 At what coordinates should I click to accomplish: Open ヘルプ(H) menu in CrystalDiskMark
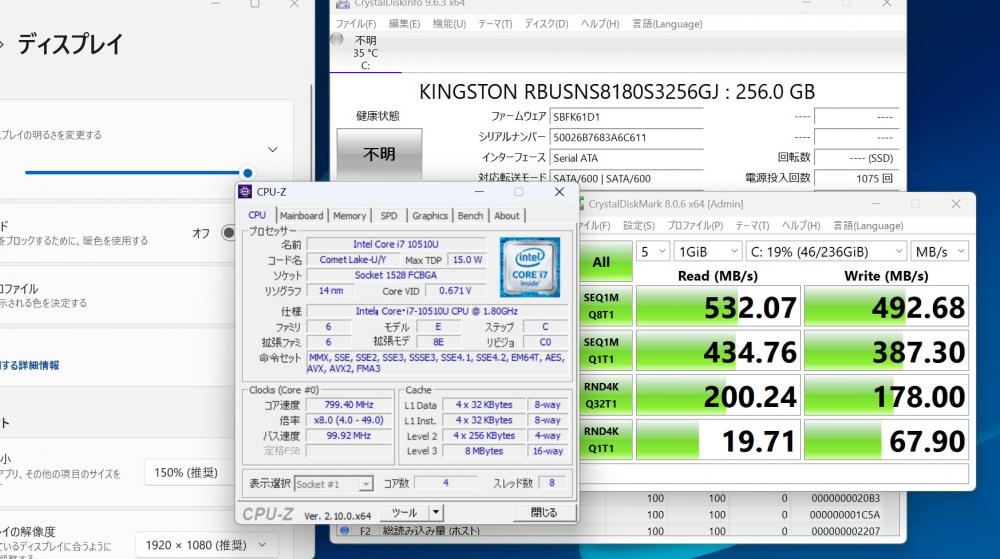point(800,226)
